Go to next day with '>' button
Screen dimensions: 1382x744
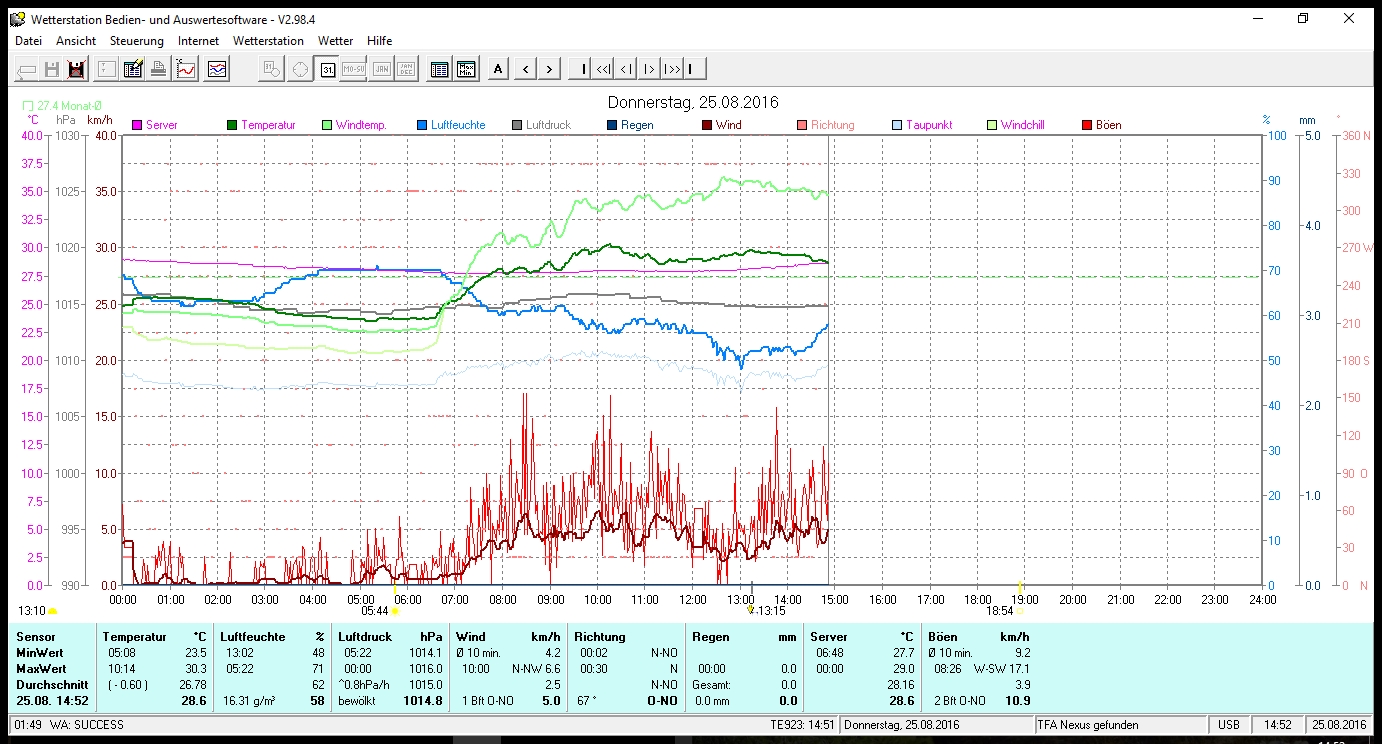[550, 69]
